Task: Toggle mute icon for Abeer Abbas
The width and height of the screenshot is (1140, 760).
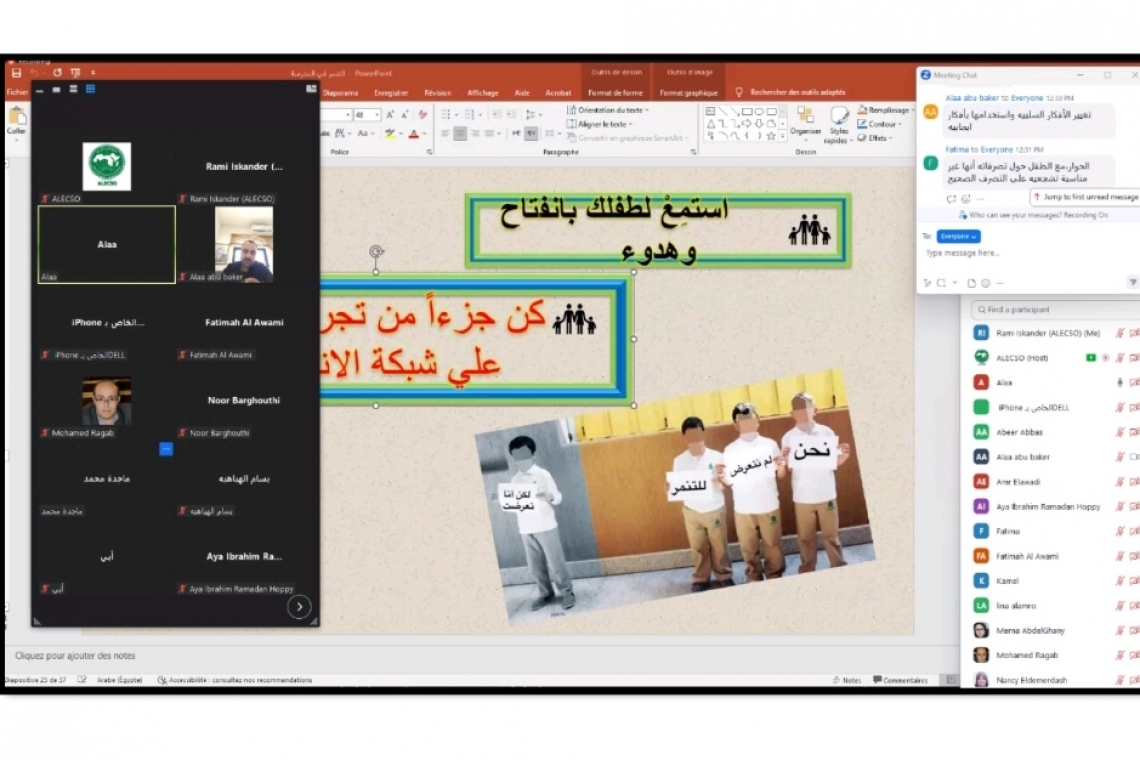Action: click(1120, 432)
